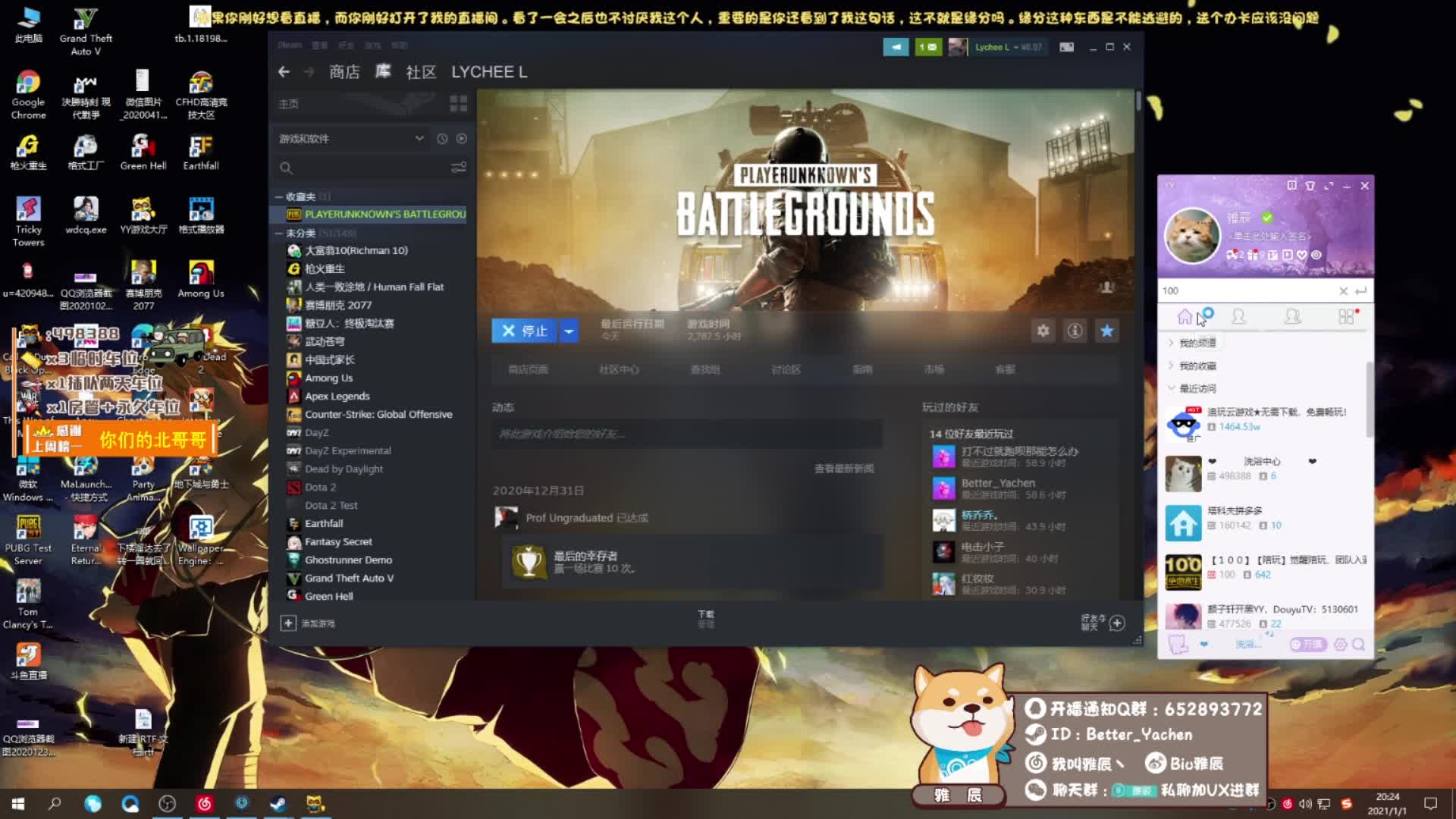The height and width of the screenshot is (819, 1456).
Task: Open Steam friend messages envelope icon
Action: tap(928, 47)
